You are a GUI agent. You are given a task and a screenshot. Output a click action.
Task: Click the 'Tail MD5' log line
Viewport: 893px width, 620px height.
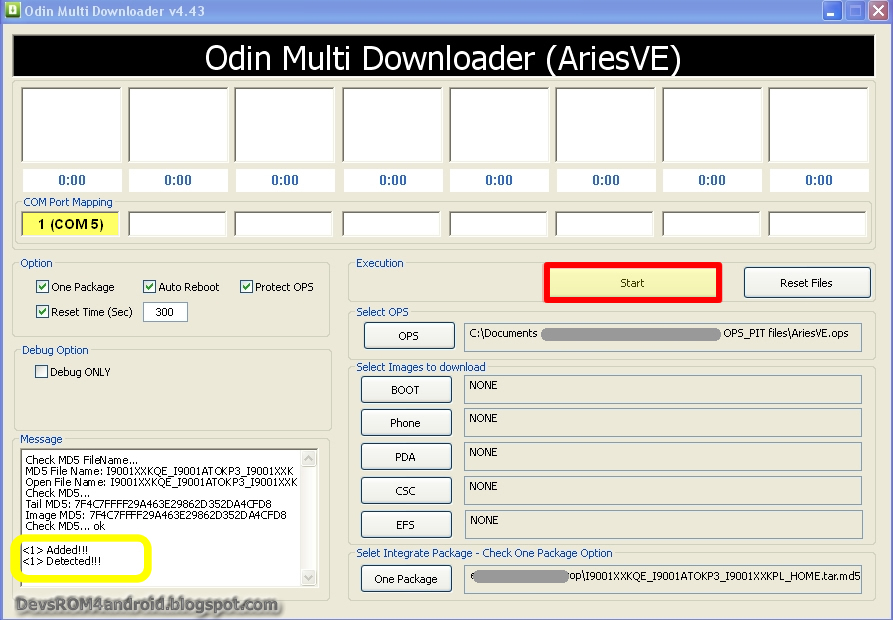[x=148, y=504]
